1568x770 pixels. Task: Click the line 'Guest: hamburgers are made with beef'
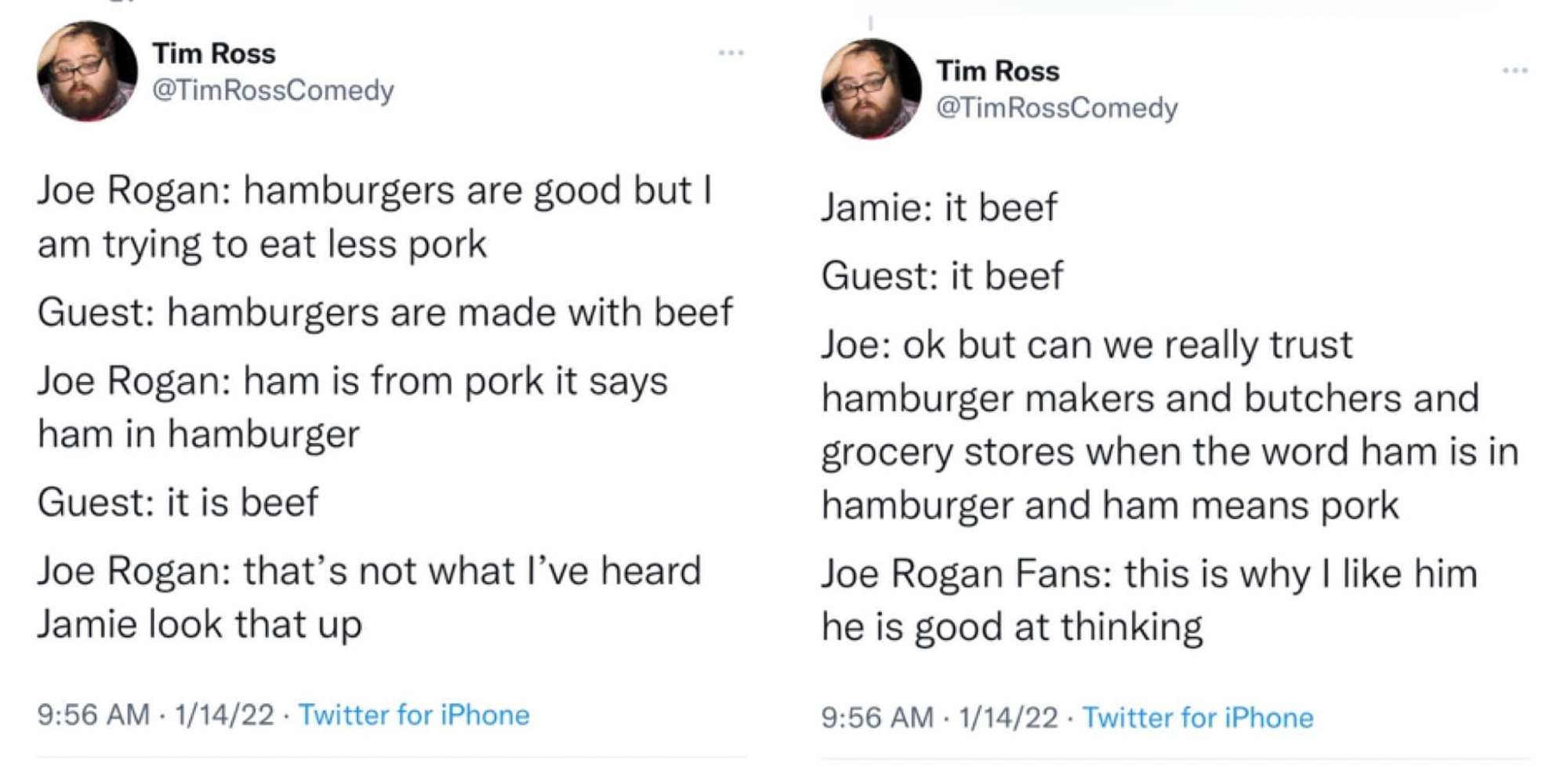pyautogui.click(x=384, y=312)
